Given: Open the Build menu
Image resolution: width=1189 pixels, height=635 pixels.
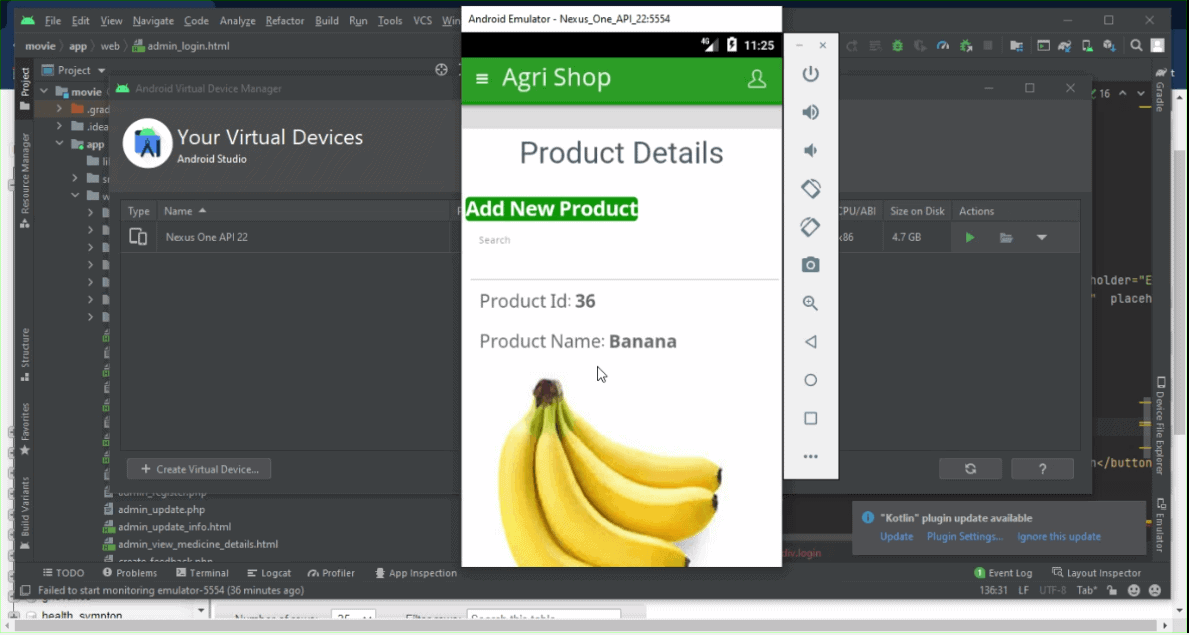Looking at the screenshot, I should [326, 20].
